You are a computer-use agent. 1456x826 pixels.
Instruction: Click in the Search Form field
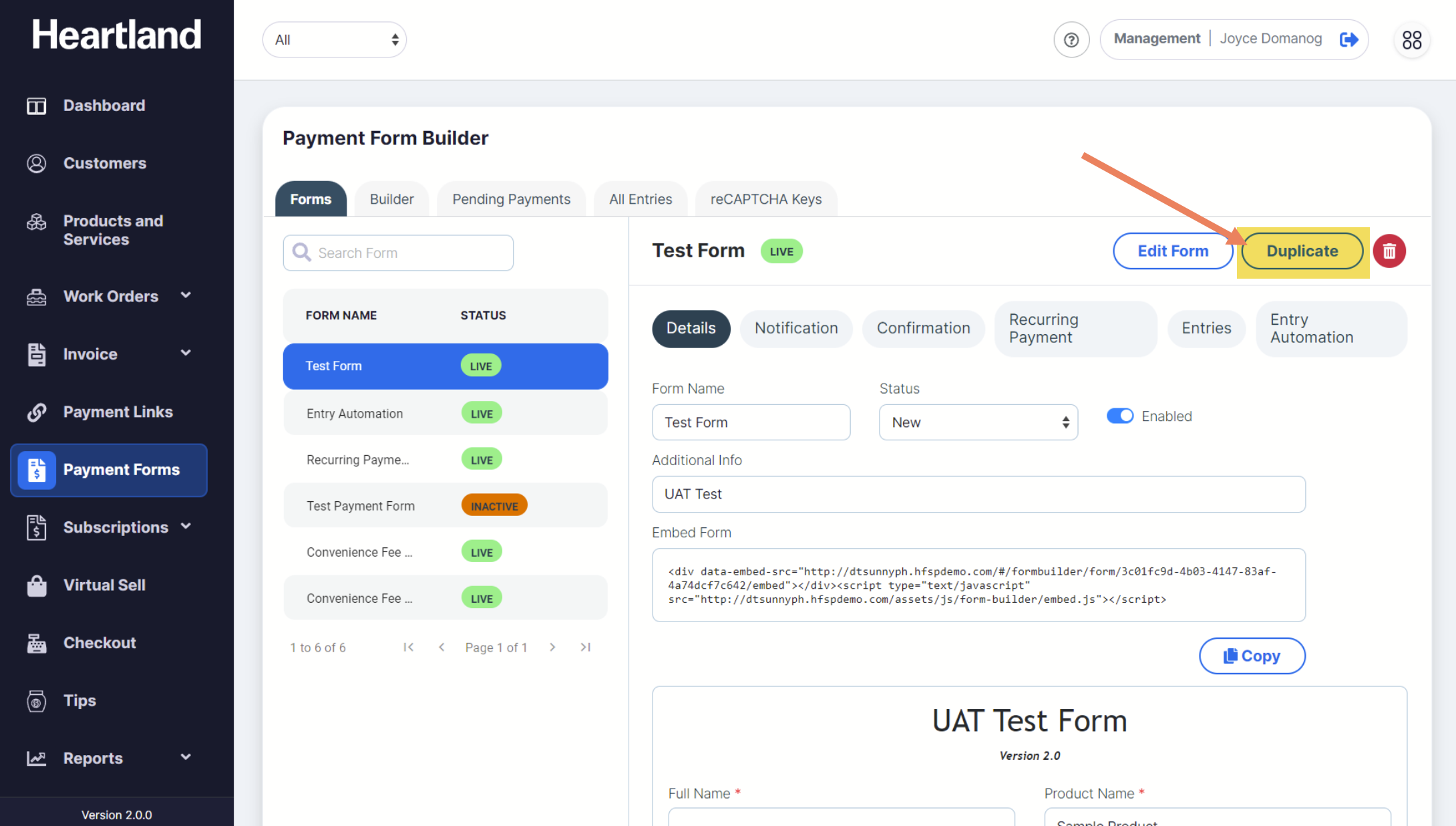[x=399, y=253]
